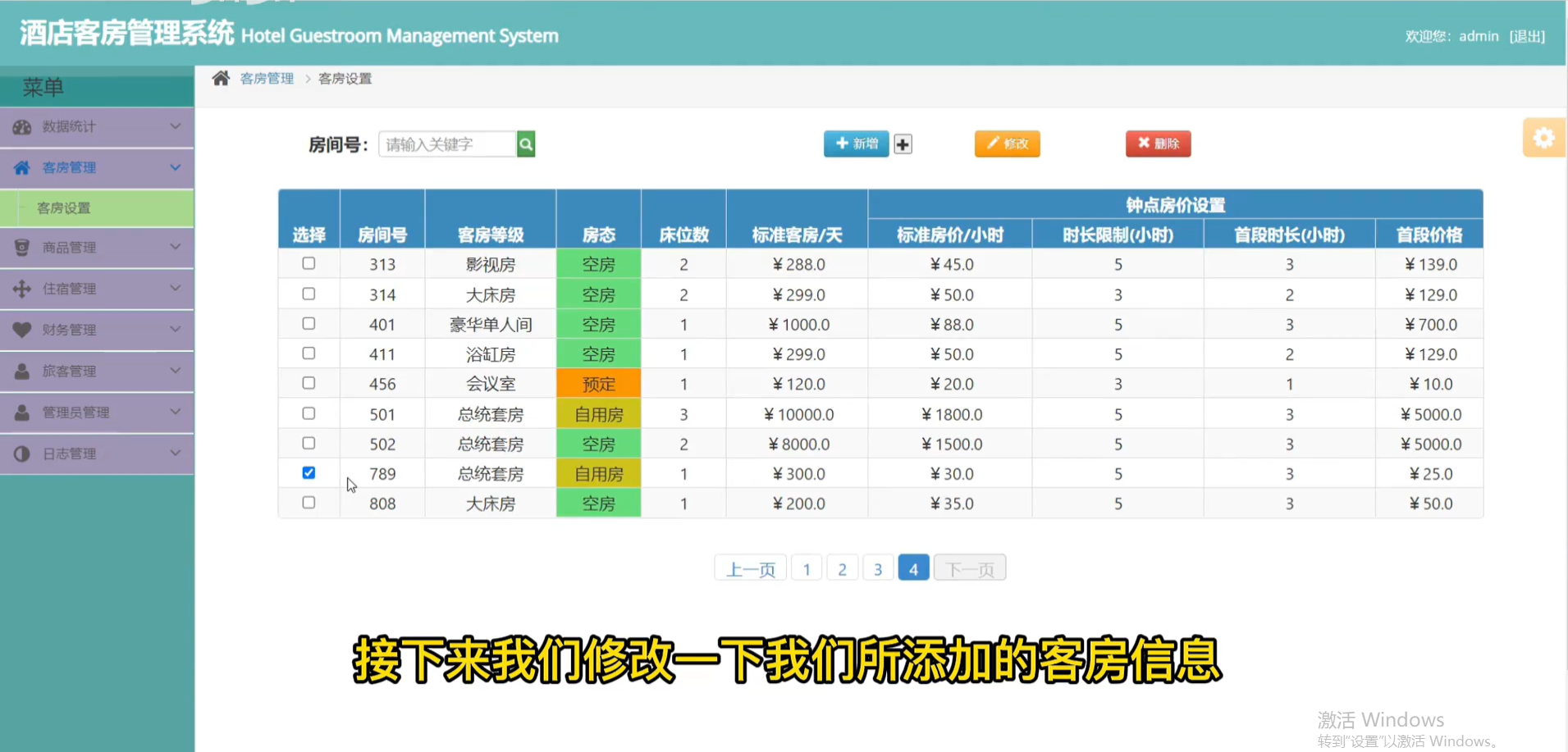Click the search magnifier icon

click(525, 144)
